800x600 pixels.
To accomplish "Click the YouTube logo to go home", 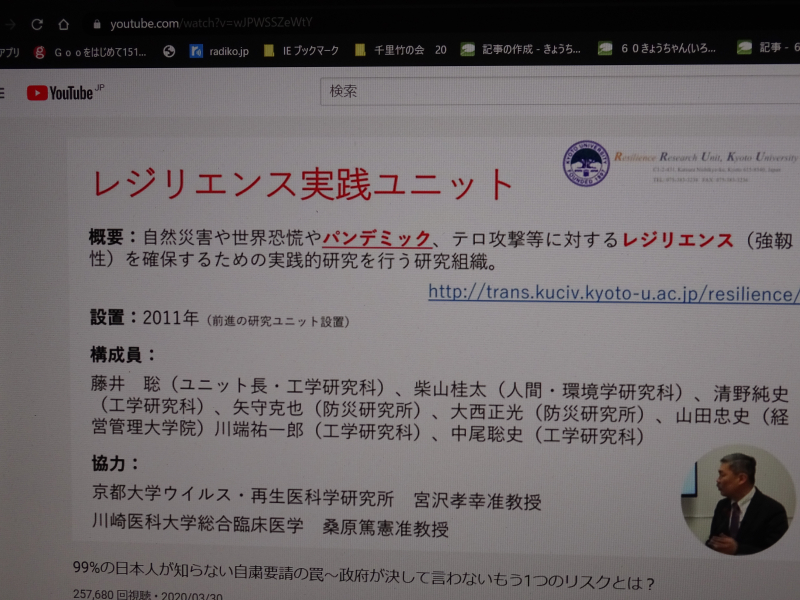I will [64, 93].
